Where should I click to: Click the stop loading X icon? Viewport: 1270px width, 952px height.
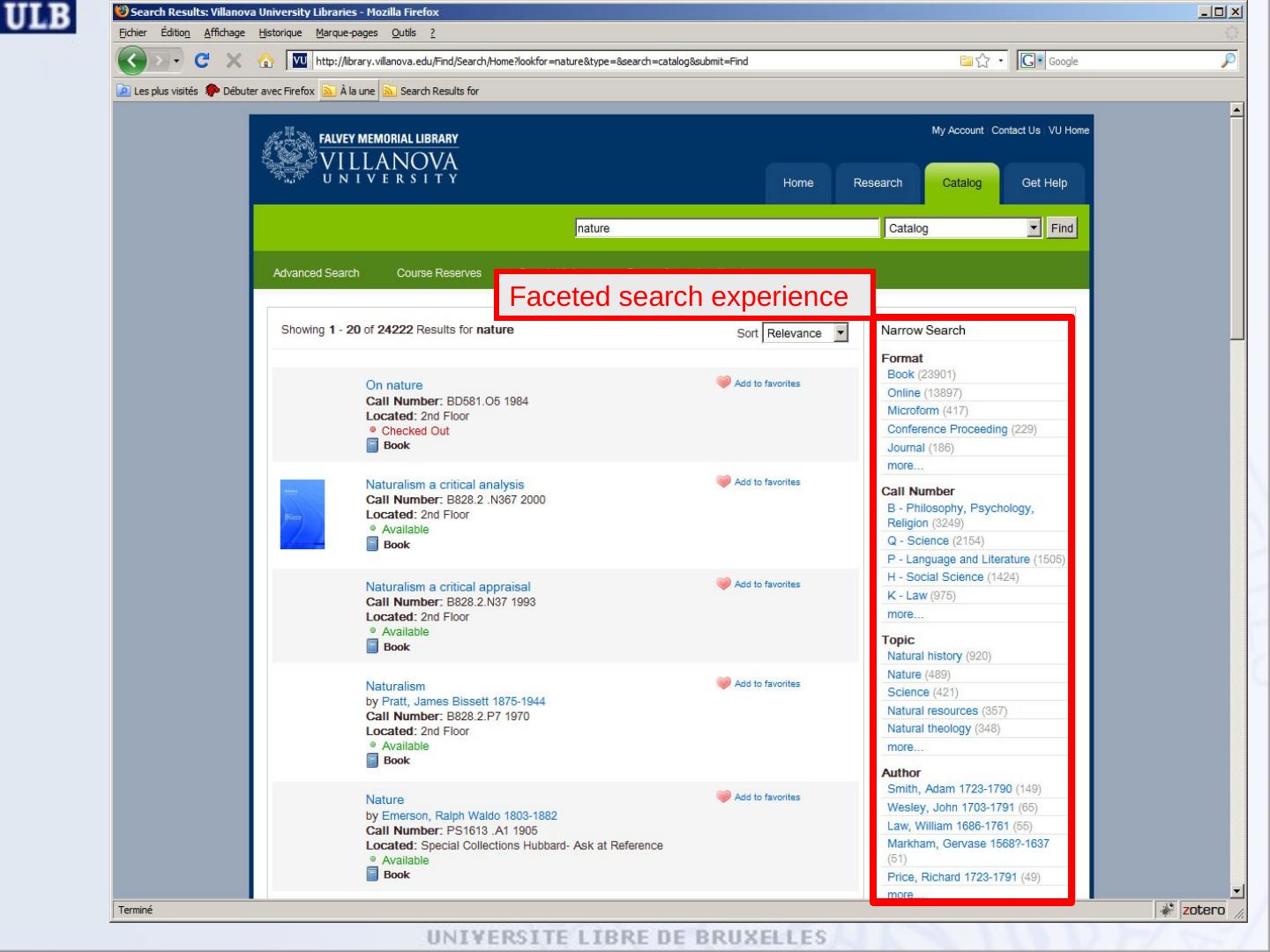tap(234, 61)
